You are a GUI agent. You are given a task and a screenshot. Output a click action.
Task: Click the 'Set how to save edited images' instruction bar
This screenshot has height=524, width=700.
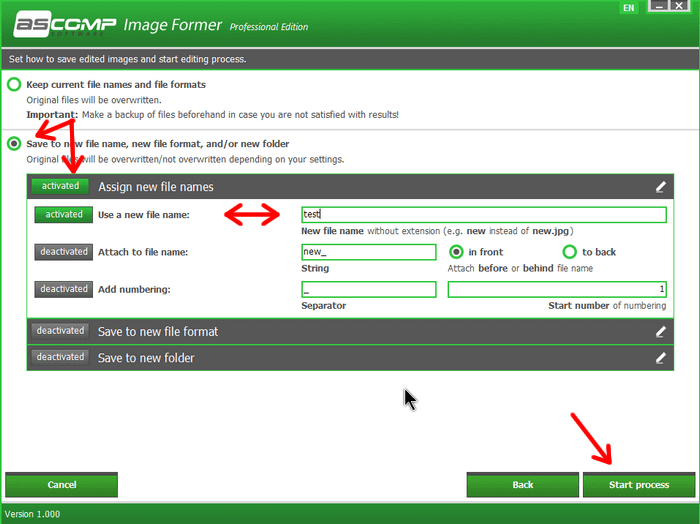pos(350,59)
